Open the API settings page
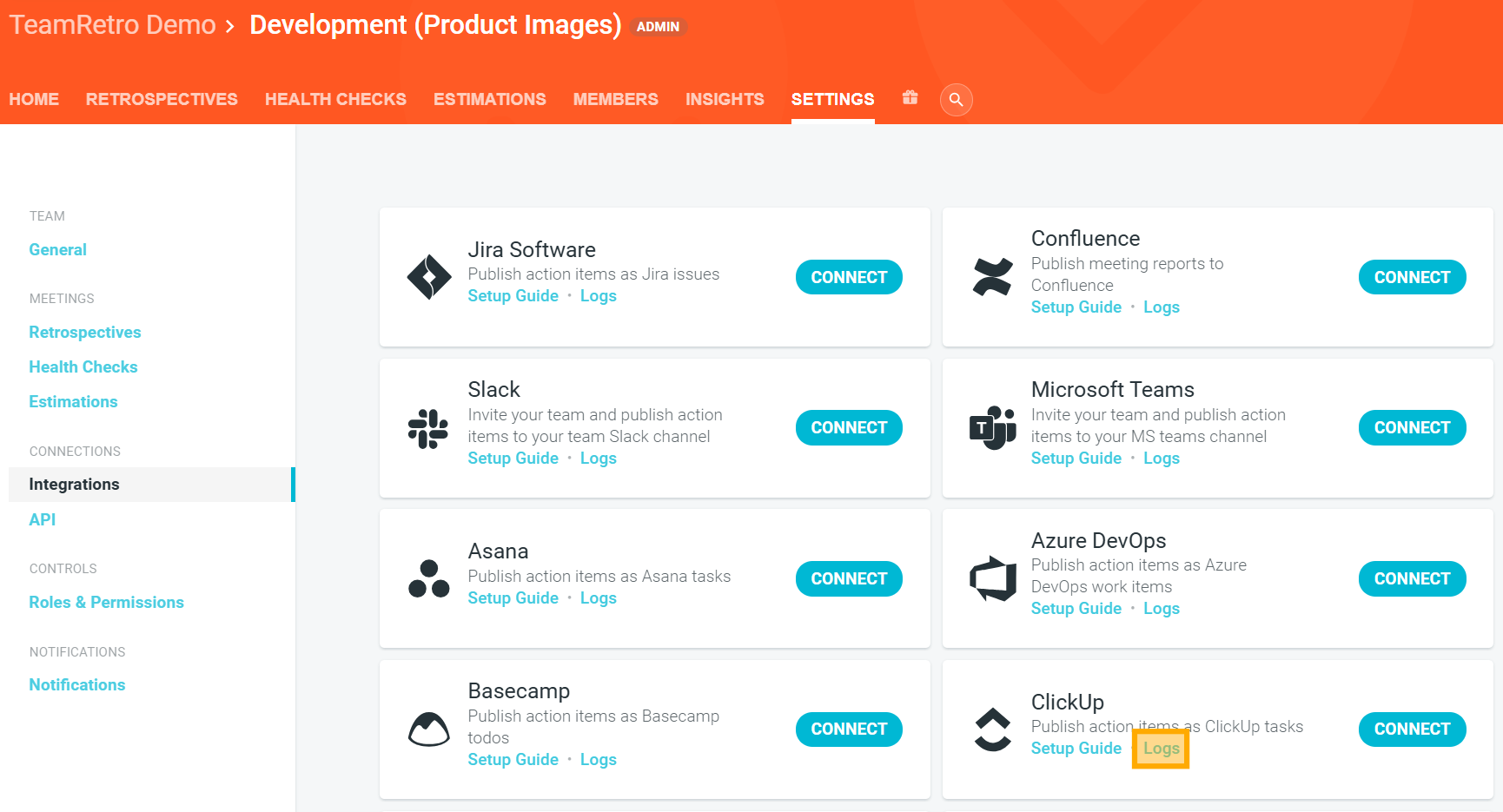This screenshot has height=812, width=1503. 43,519
